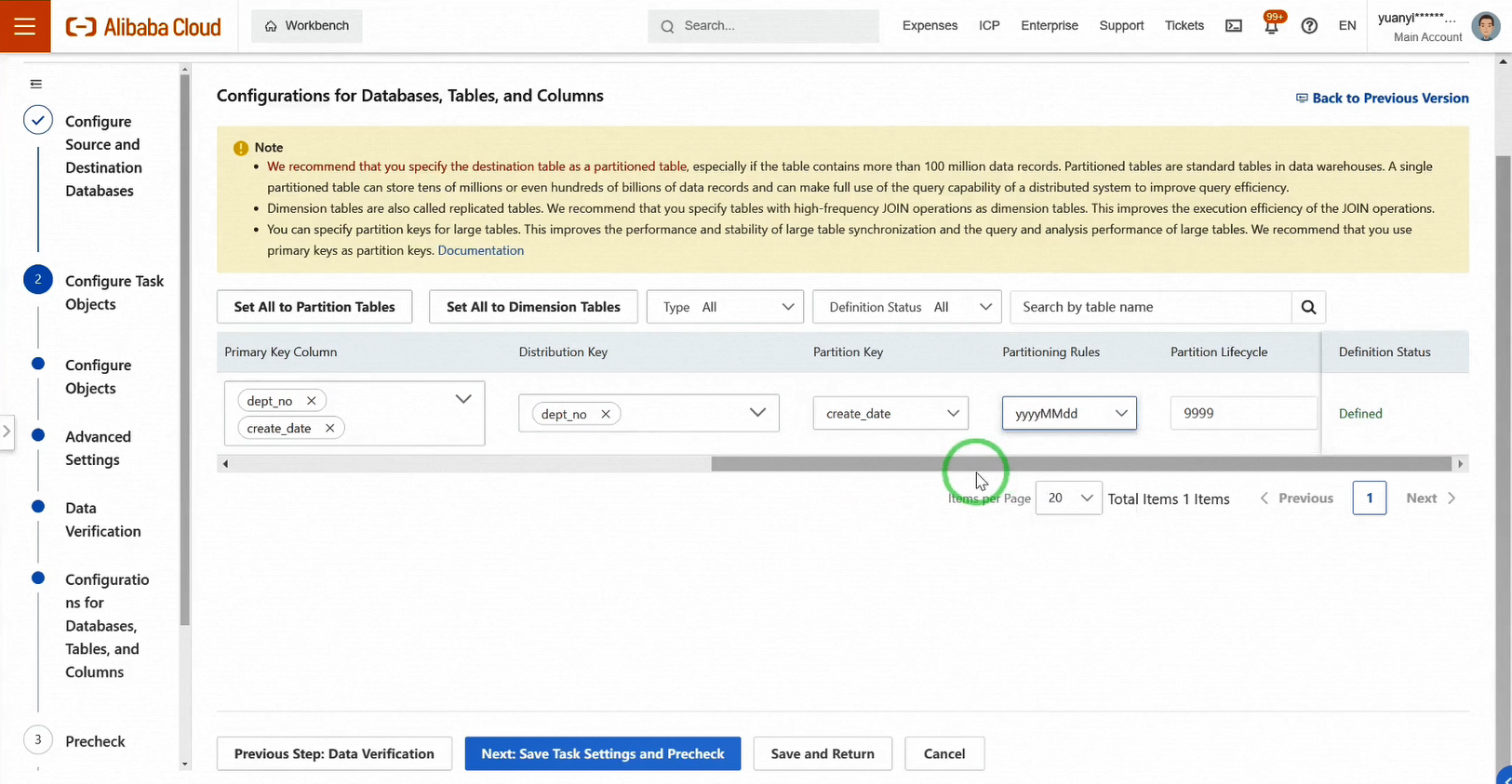Select Configure Task Objects step
The height and width of the screenshot is (784, 1512).
click(x=114, y=292)
